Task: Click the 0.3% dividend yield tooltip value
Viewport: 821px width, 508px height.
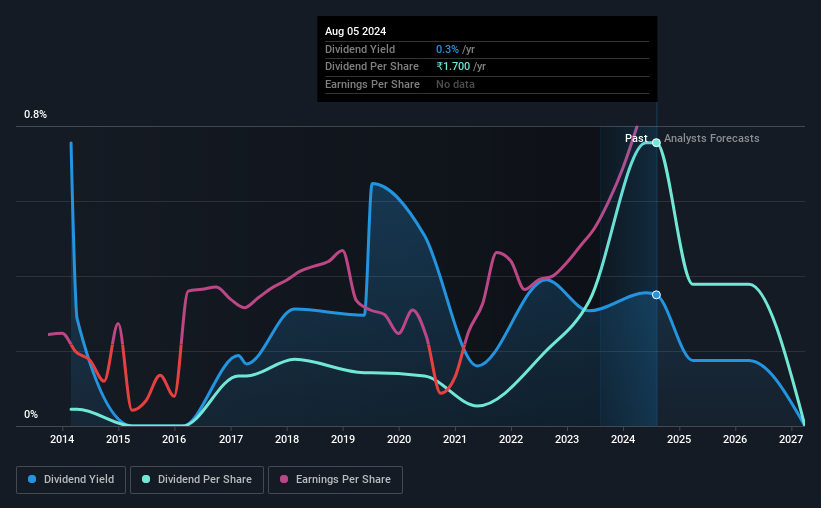Action: pos(447,49)
